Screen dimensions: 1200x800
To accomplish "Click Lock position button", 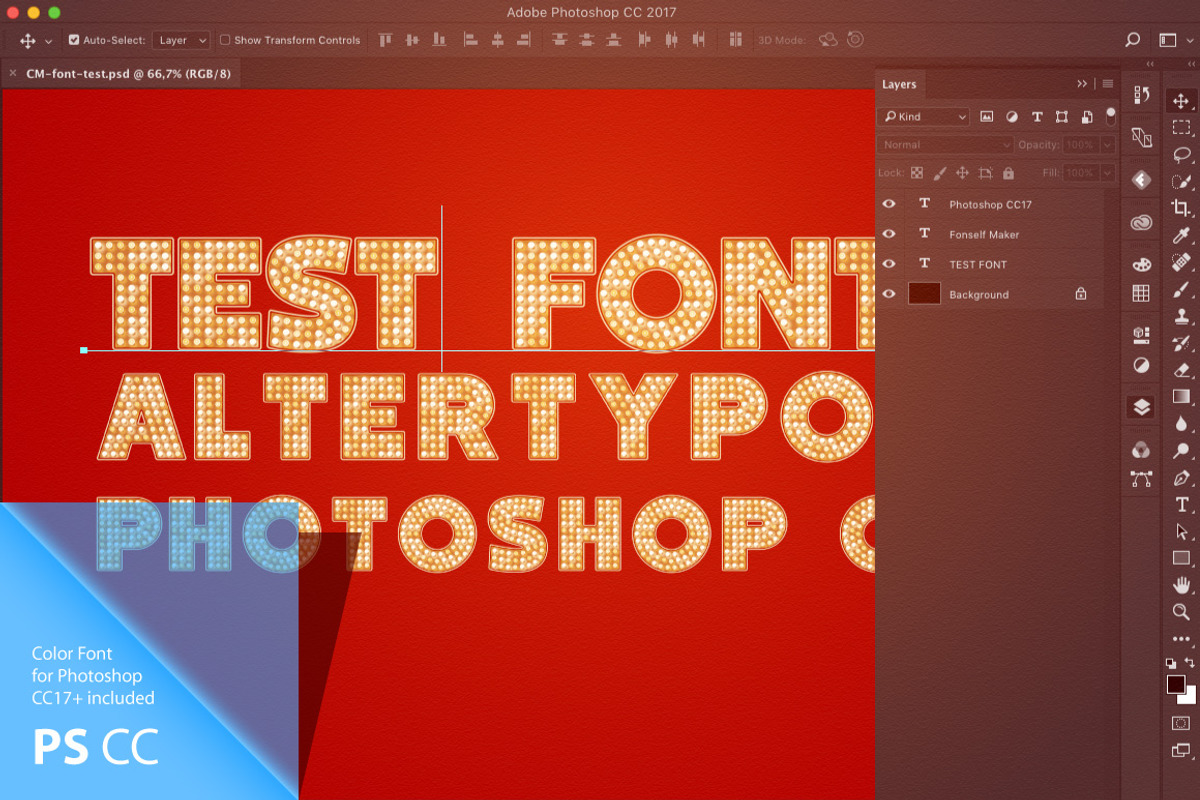I will point(962,173).
